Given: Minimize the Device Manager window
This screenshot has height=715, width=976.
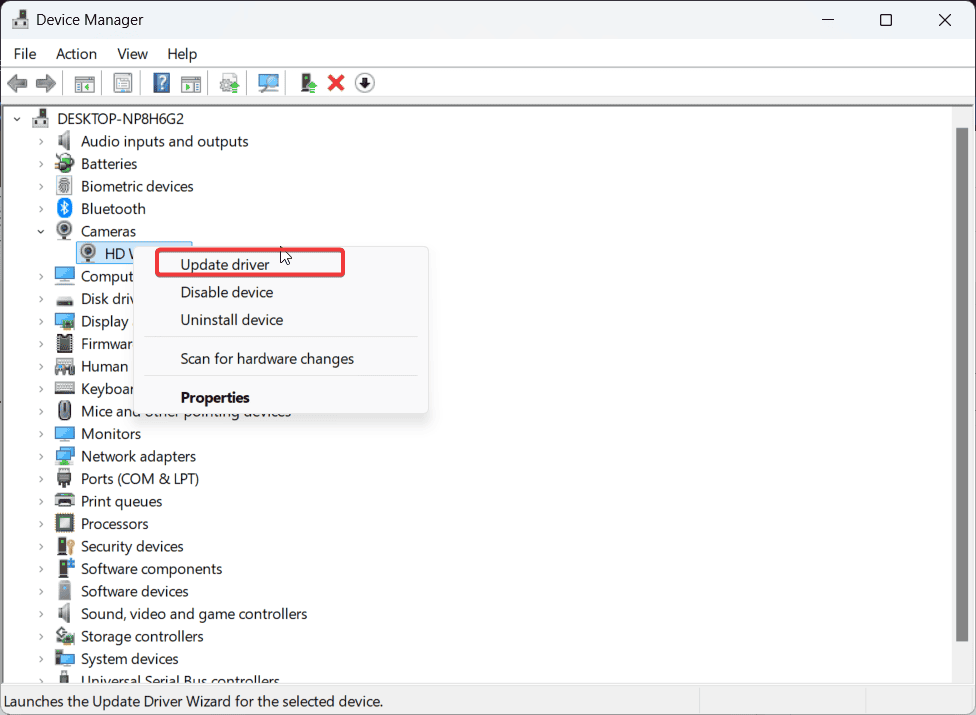Looking at the screenshot, I should (828, 20).
